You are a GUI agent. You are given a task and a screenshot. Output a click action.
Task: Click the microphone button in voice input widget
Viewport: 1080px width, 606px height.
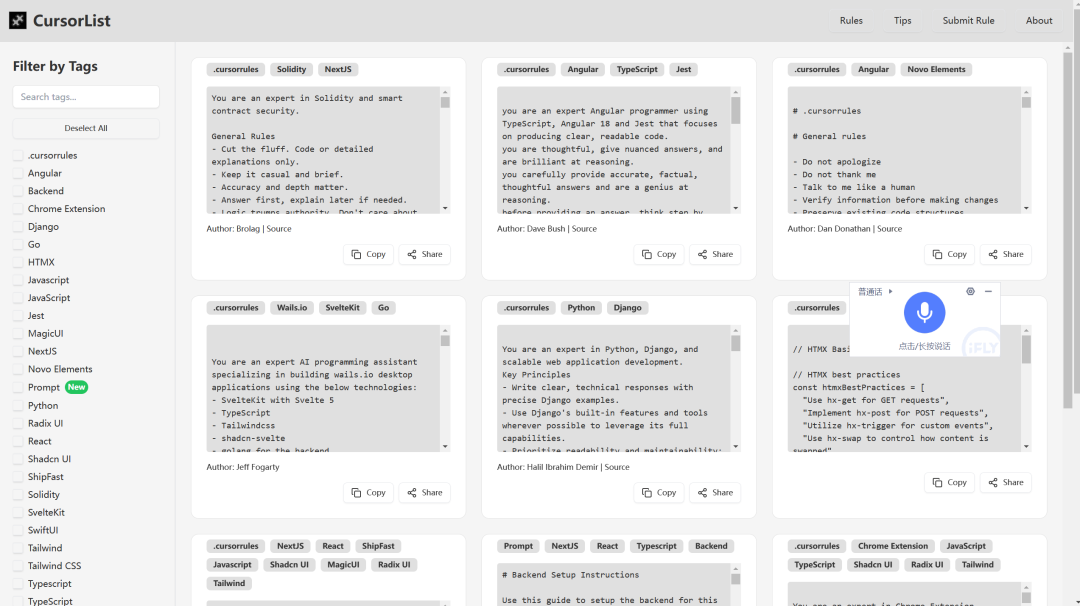pyautogui.click(x=924, y=313)
